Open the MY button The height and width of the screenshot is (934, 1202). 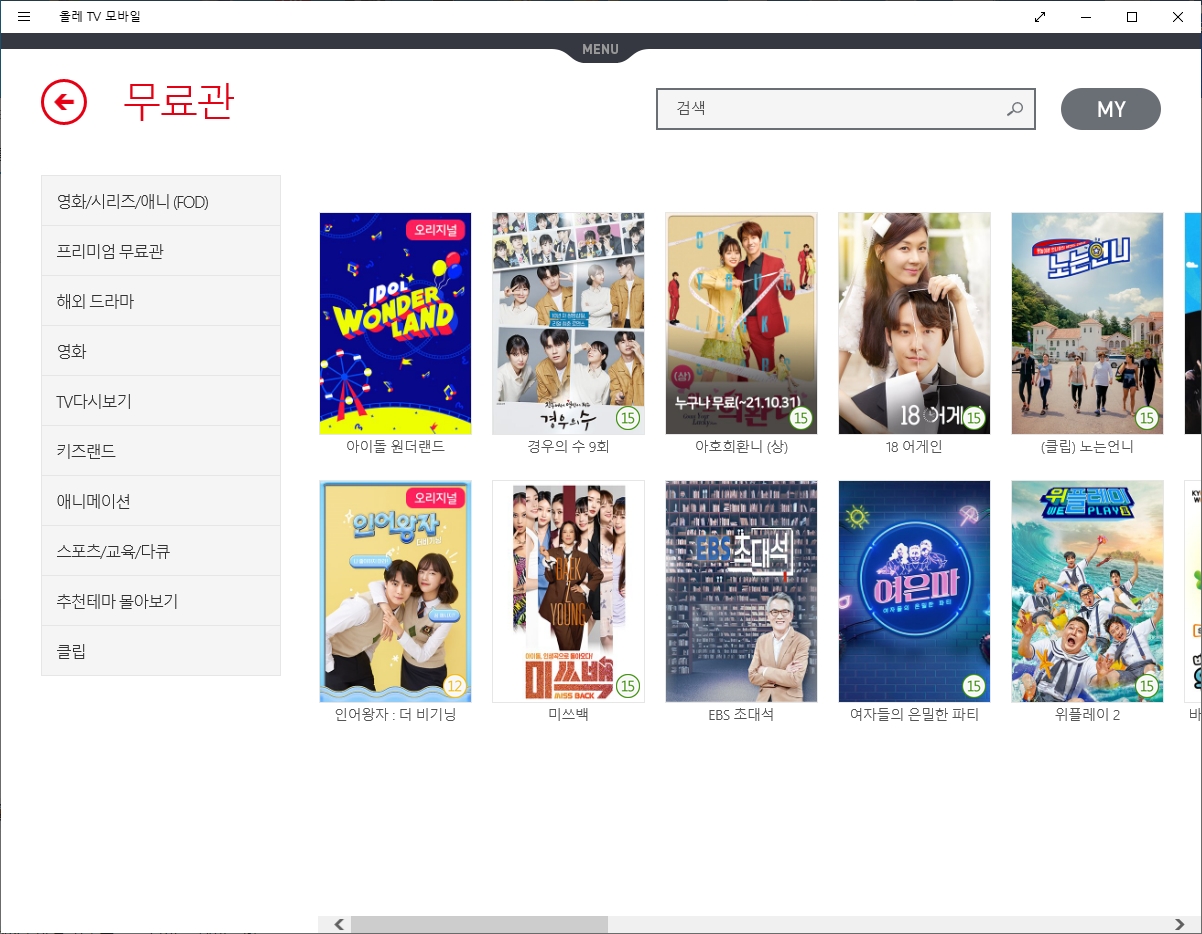[x=1111, y=109]
